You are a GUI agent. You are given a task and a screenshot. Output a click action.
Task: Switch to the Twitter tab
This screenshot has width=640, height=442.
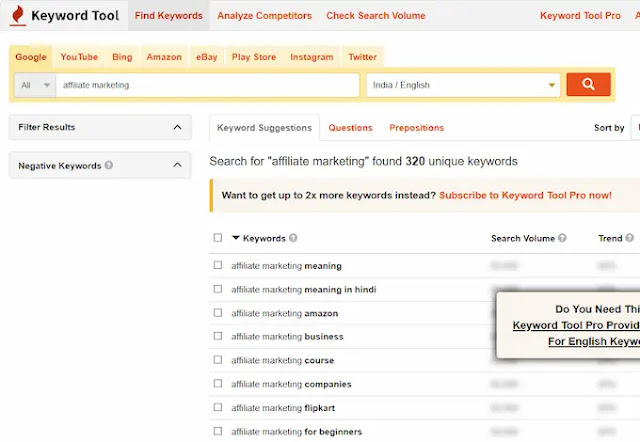coord(362,57)
